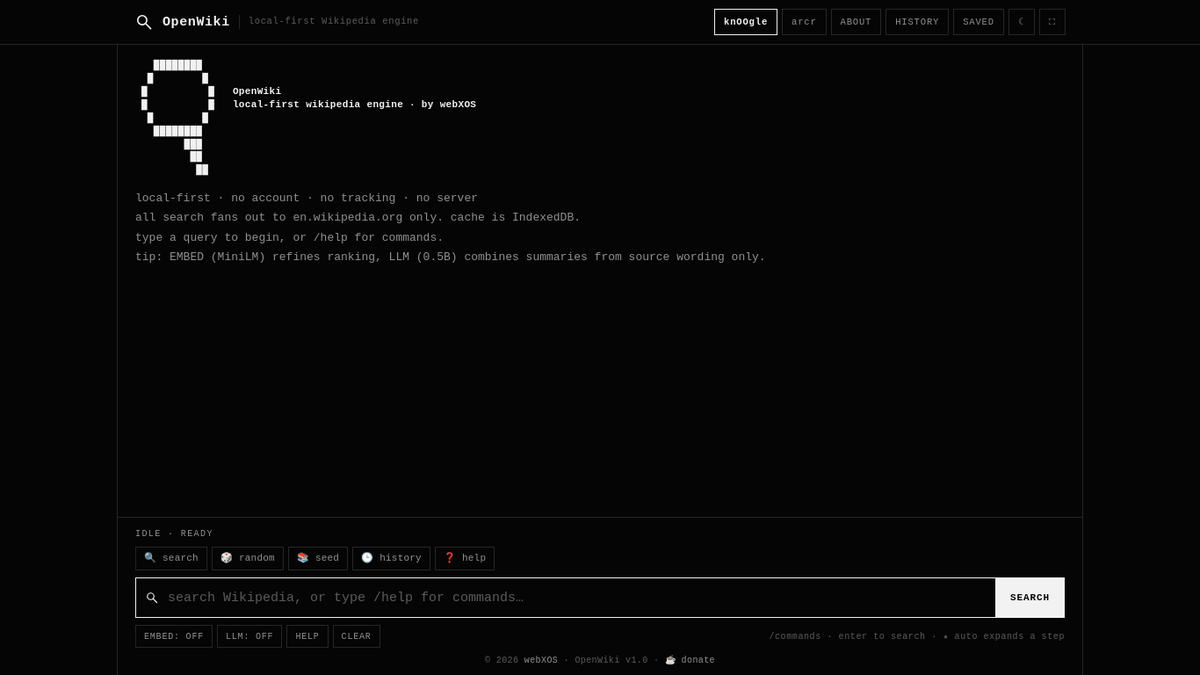Click the OpenWiki magnifier logo icon
The height and width of the screenshot is (675, 1200).
click(x=144, y=22)
